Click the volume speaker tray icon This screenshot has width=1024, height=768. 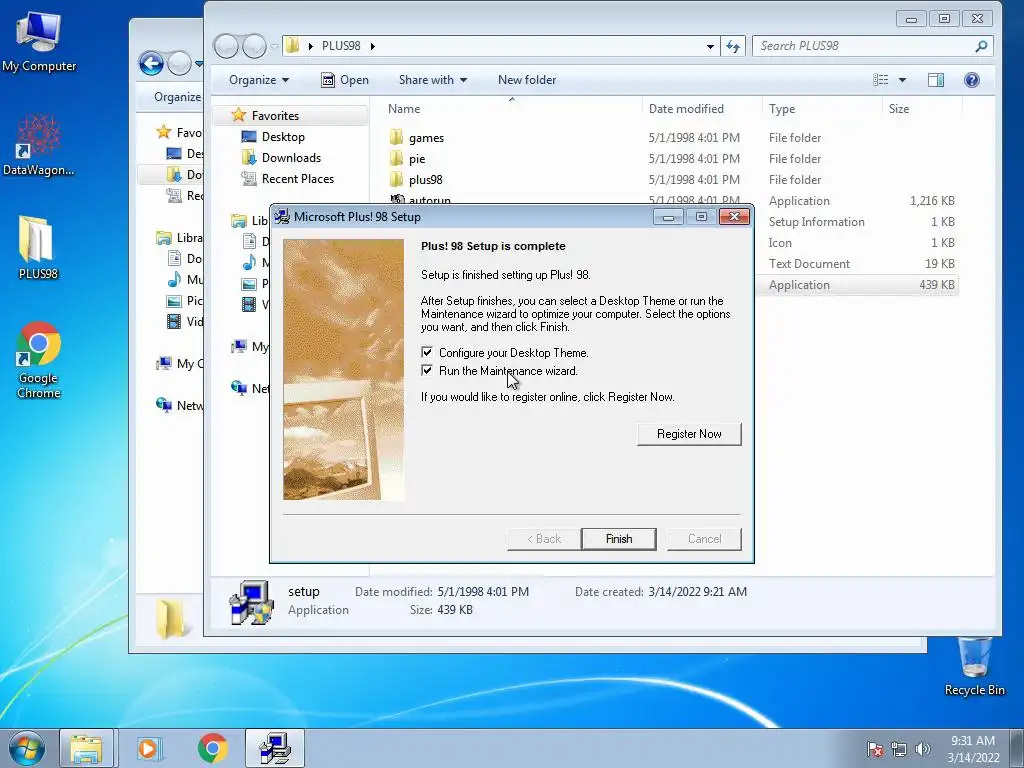(922, 749)
